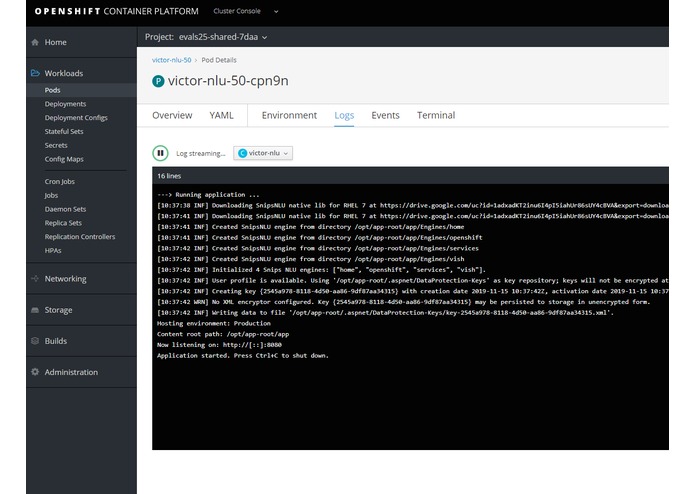
Task: Select the Logs tab
Action: tap(344, 115)
